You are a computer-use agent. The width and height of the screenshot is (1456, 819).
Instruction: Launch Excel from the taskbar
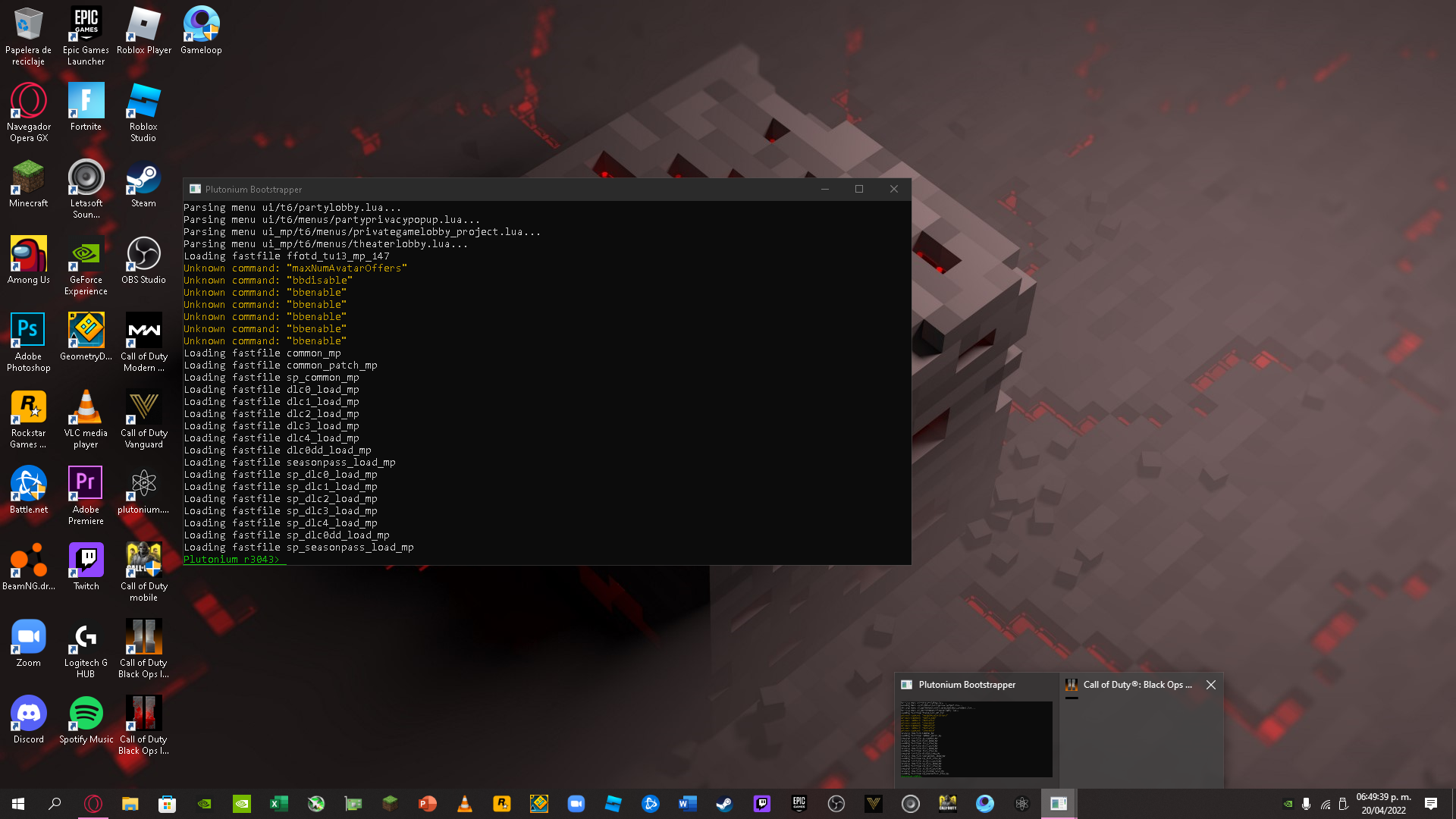tap(278, 804)
